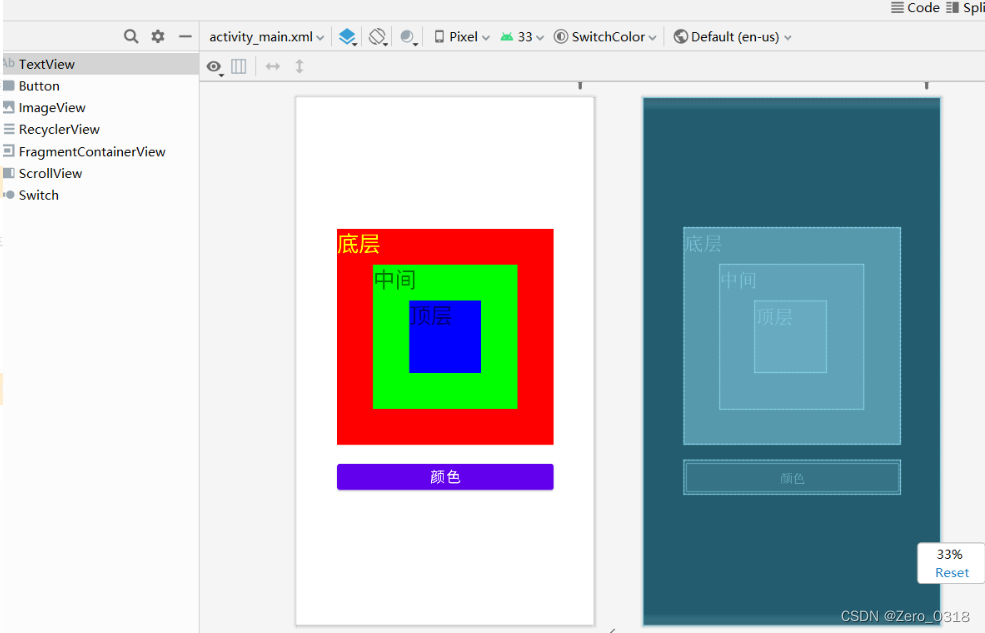
Task: Click horizontal expand arrows icon
Action: click(273, 66)
